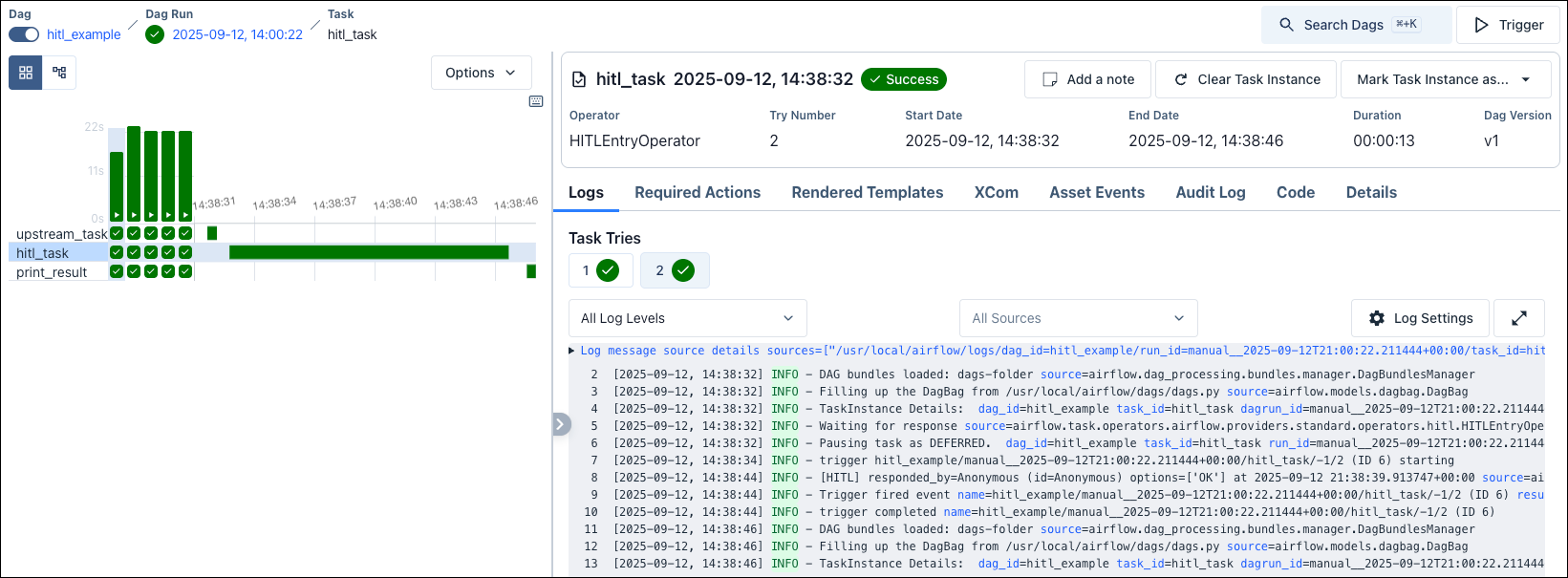Click the Search Dags field
Viewport: 1568px width, 578px height.
click(x=1356, y=25)
